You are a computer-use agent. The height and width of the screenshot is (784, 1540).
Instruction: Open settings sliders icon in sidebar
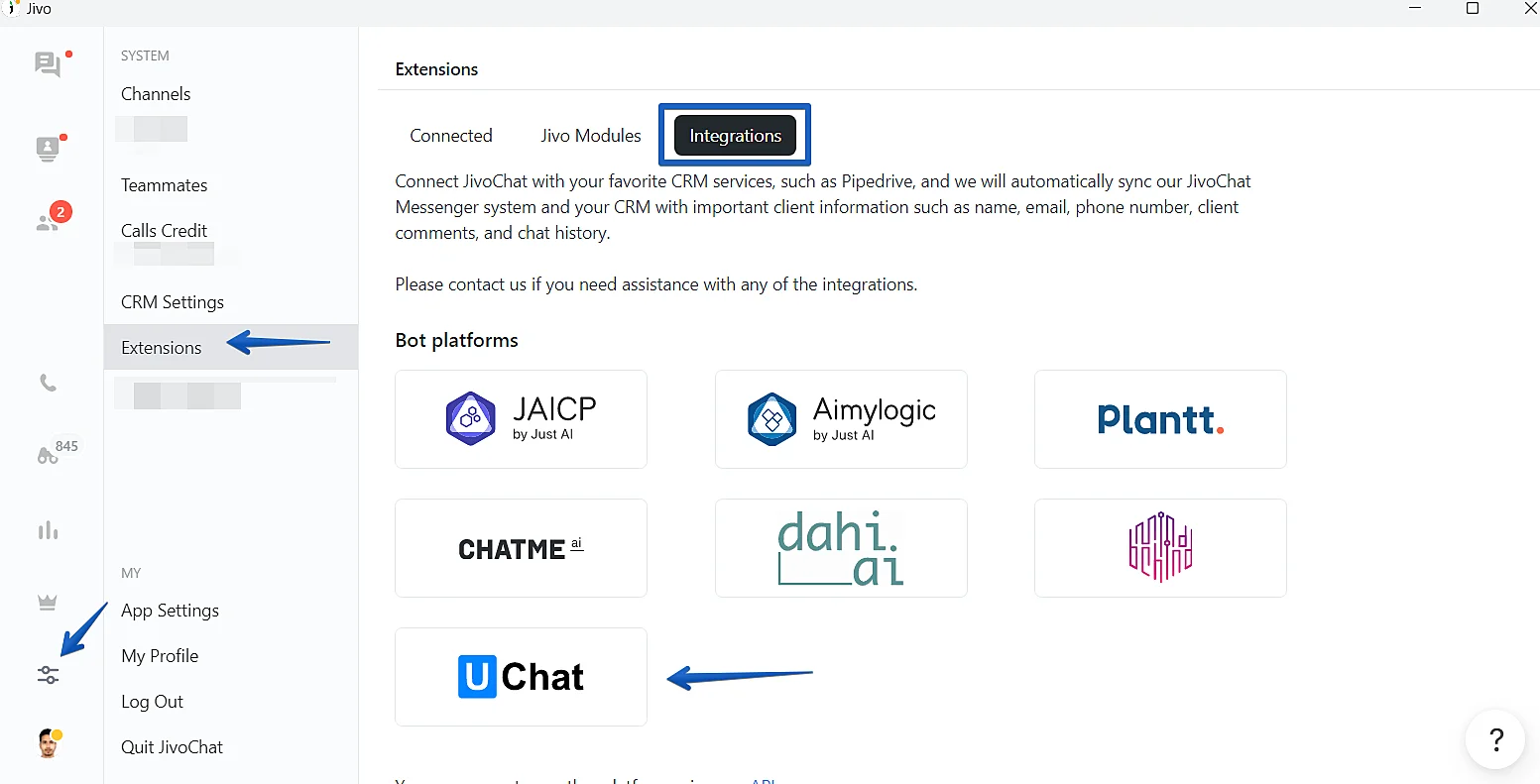pos(48,675)
